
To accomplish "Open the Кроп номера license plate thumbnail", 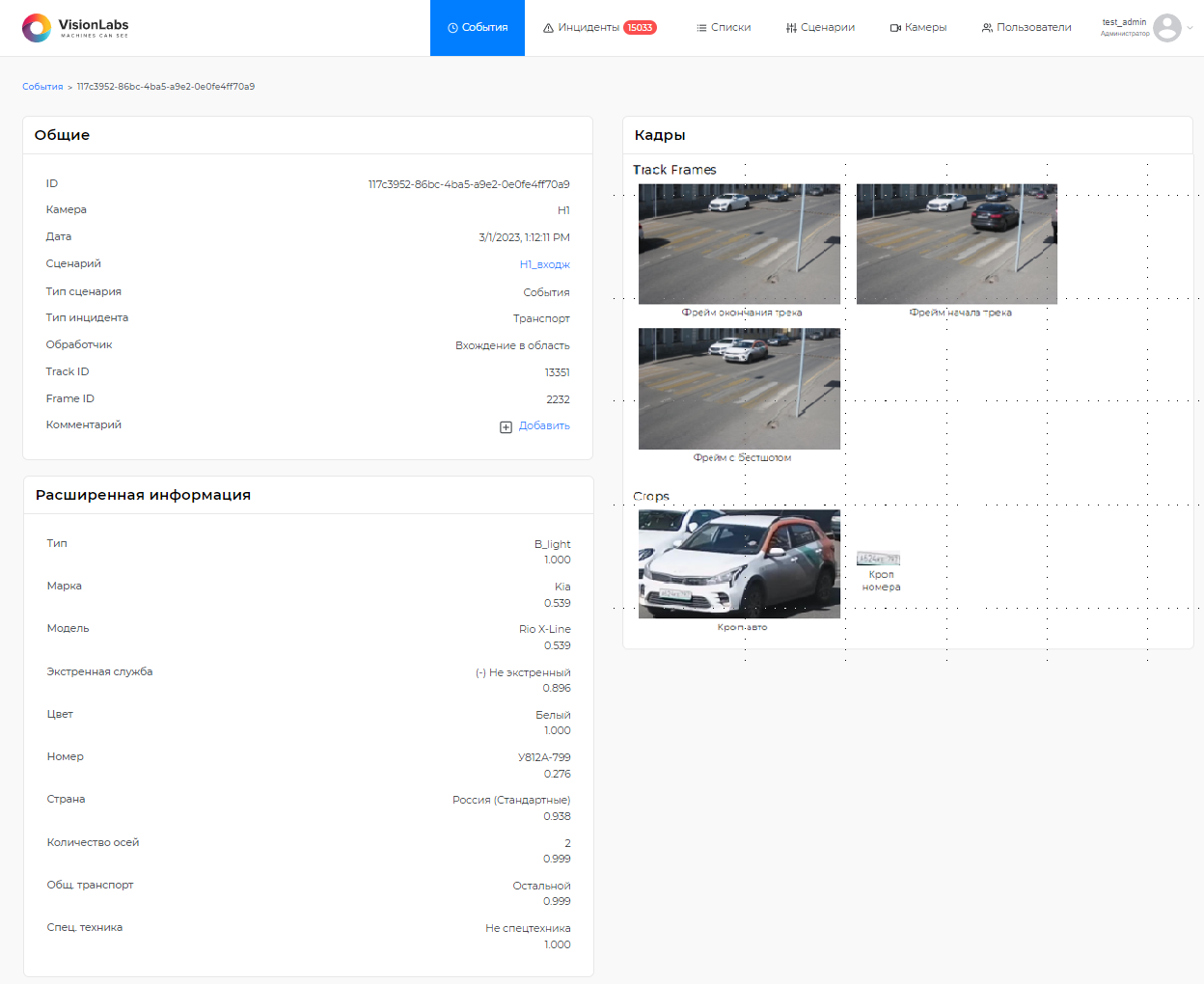I will click(878, 559).
